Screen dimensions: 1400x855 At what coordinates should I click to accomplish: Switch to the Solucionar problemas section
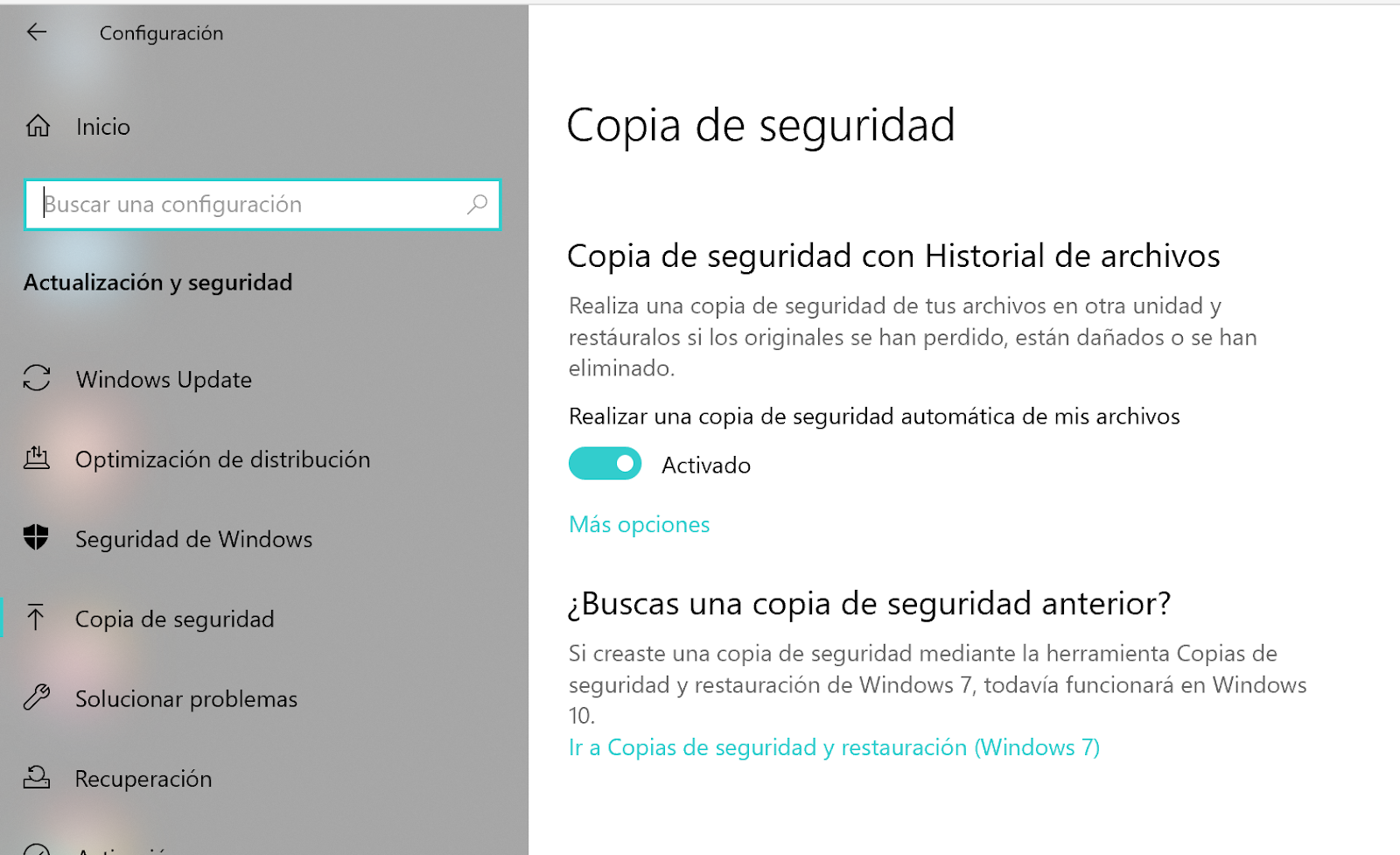click(x=186, y=698)
